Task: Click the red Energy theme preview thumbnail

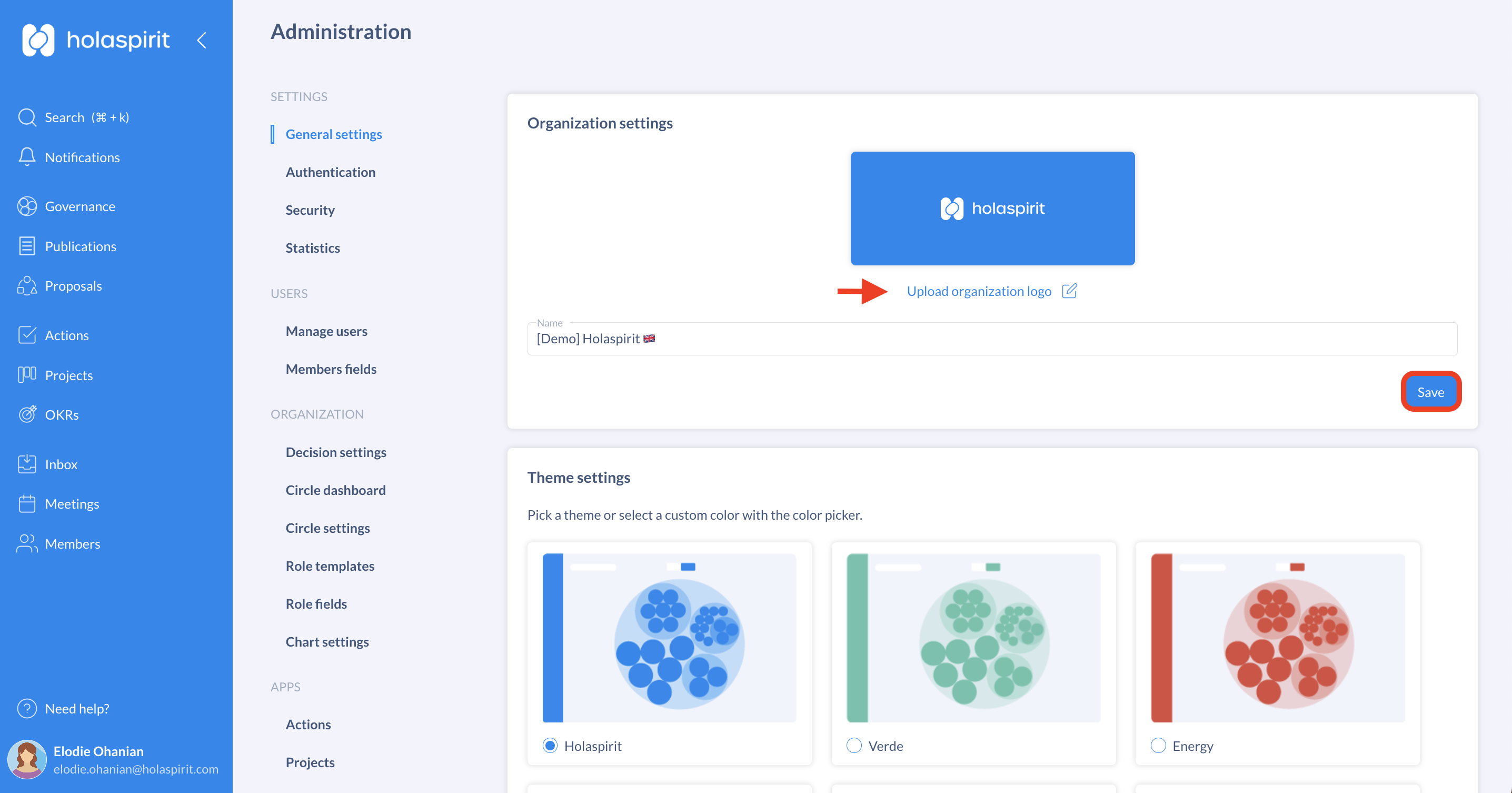Action: coord(1278,638)
